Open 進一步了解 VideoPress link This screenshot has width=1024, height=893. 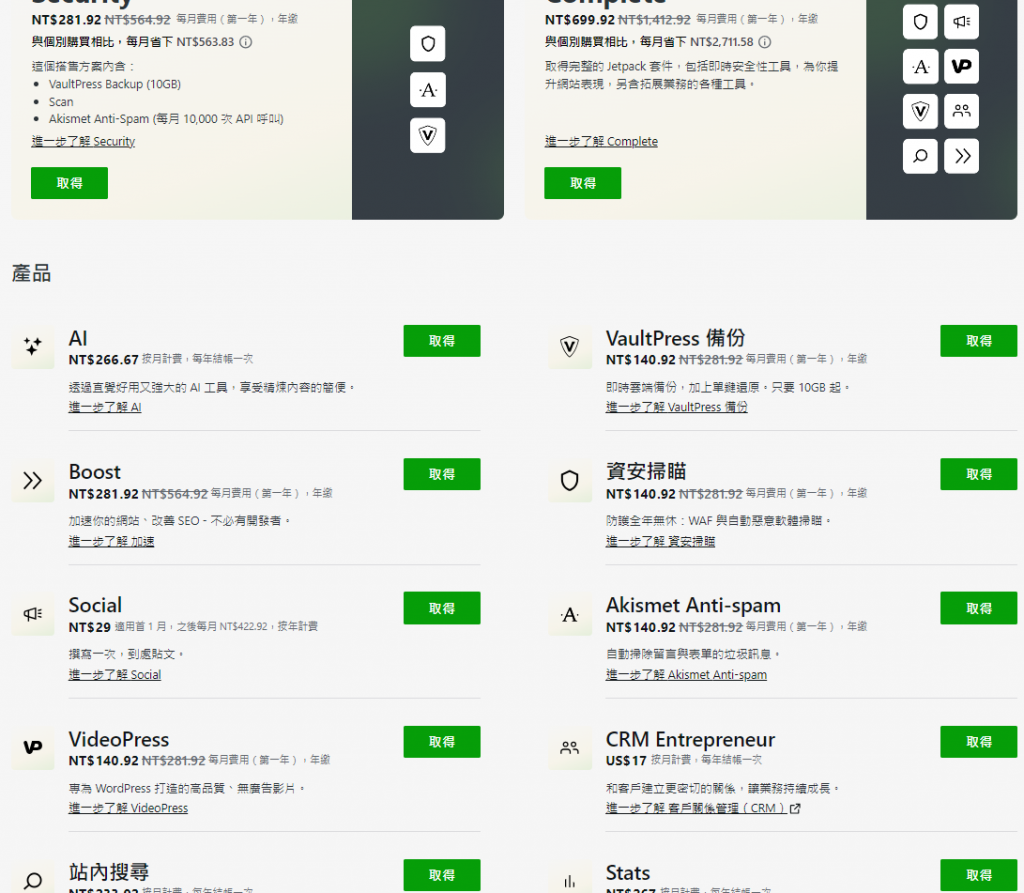click(128, 808)
